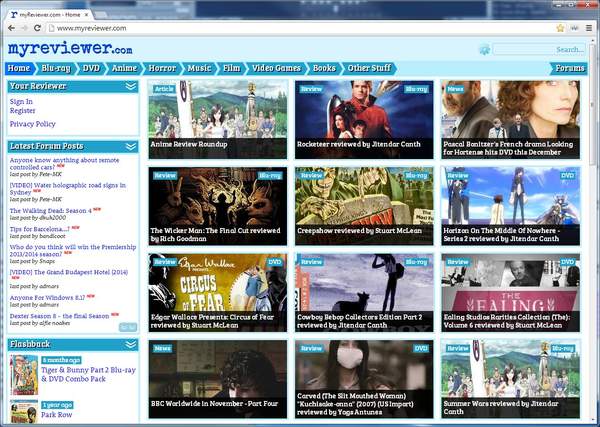This screenshot has height=427, width=600.
Task: Open Horizon On The Middle Of Nowhere review
Action: click(510, 206)
